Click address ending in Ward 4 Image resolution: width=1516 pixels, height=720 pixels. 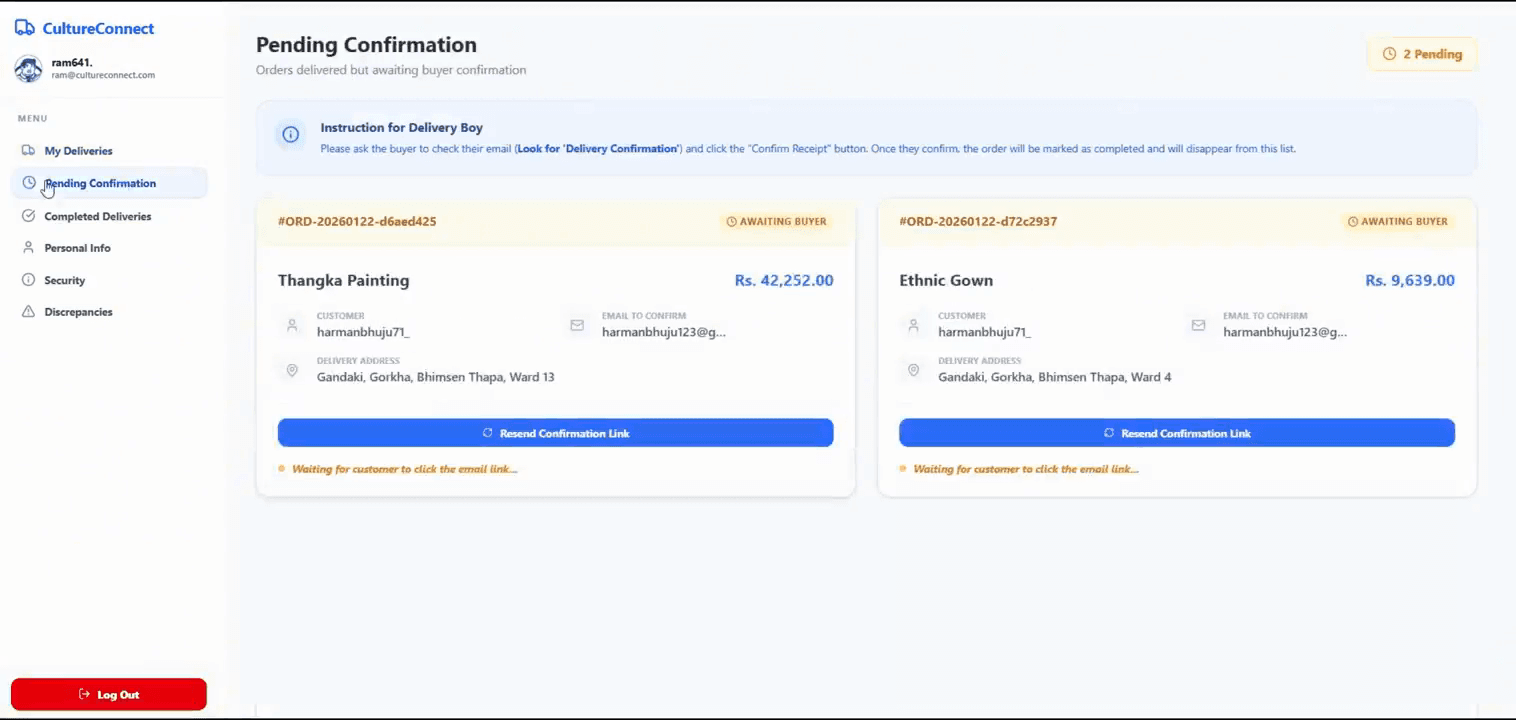[x=1054, y=377]
